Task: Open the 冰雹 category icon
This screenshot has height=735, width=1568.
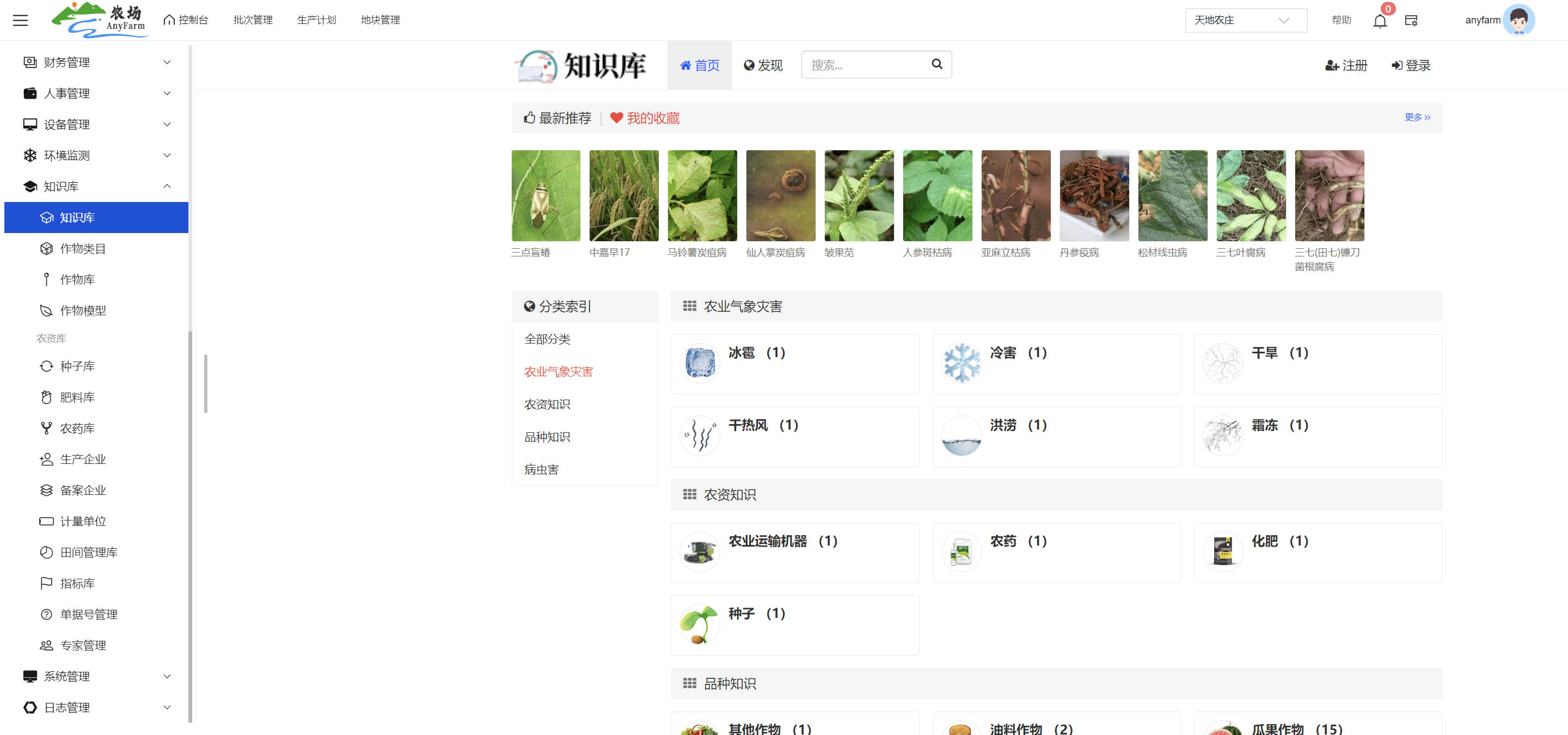Action: pos(700,363)
